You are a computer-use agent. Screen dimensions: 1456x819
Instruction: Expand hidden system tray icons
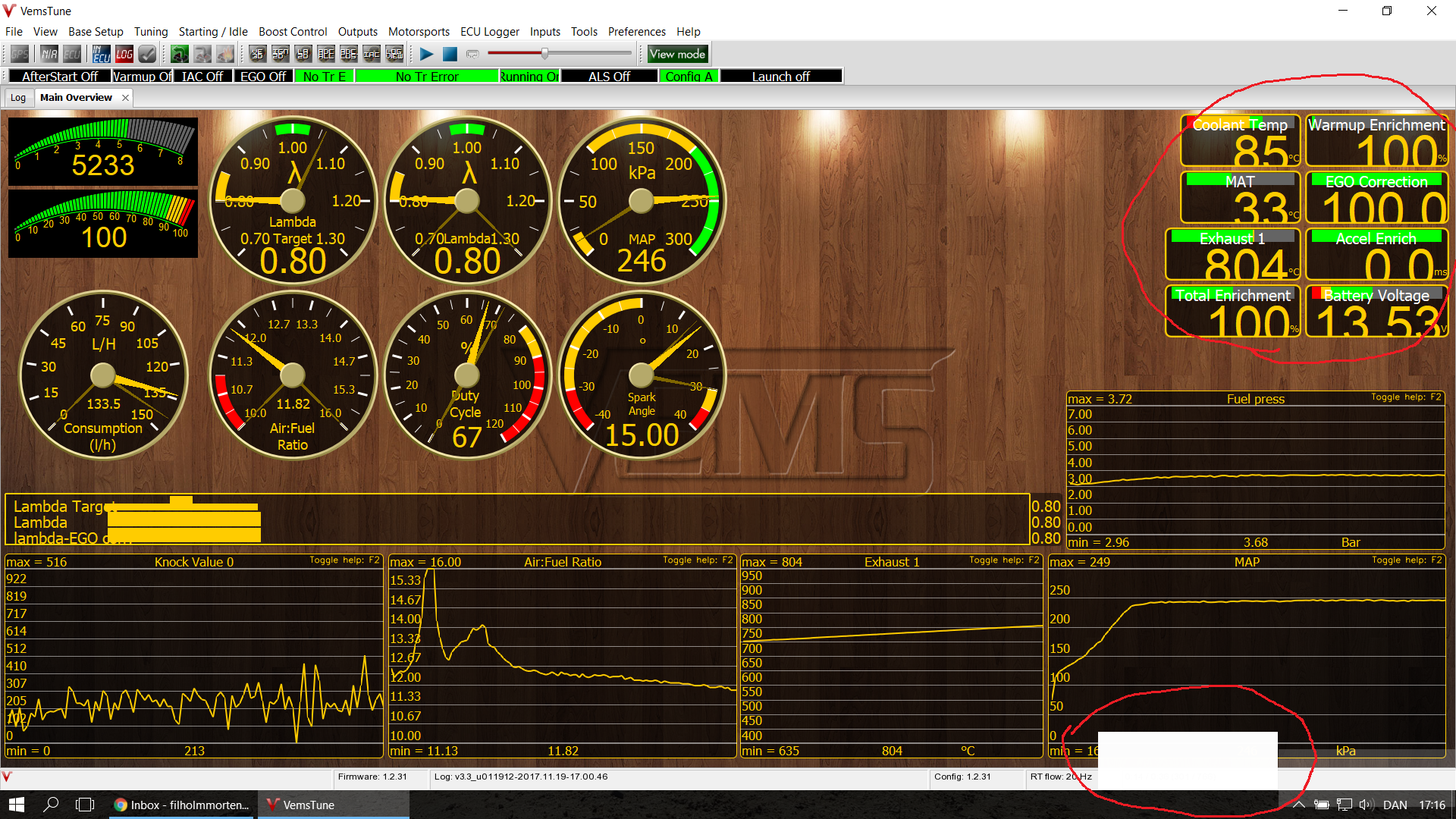1299,805
